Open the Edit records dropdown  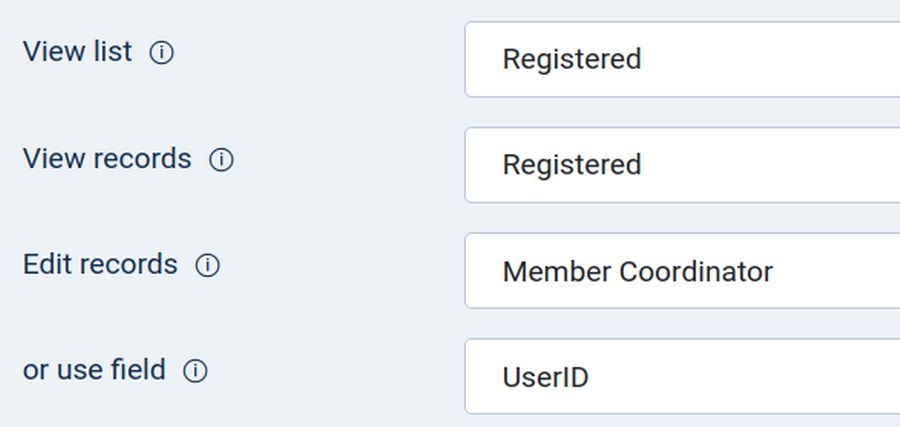(682, 271)
